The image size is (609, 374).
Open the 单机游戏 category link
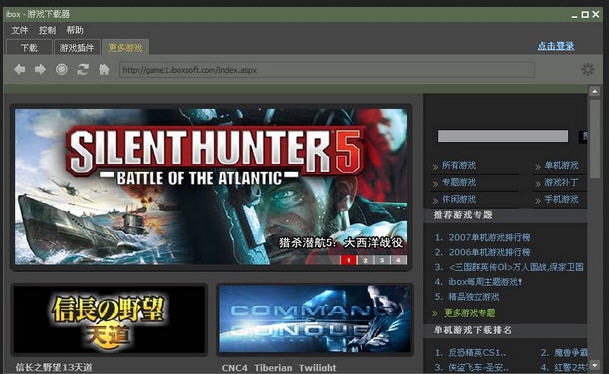pyautogui.click(x=561, y=165)
